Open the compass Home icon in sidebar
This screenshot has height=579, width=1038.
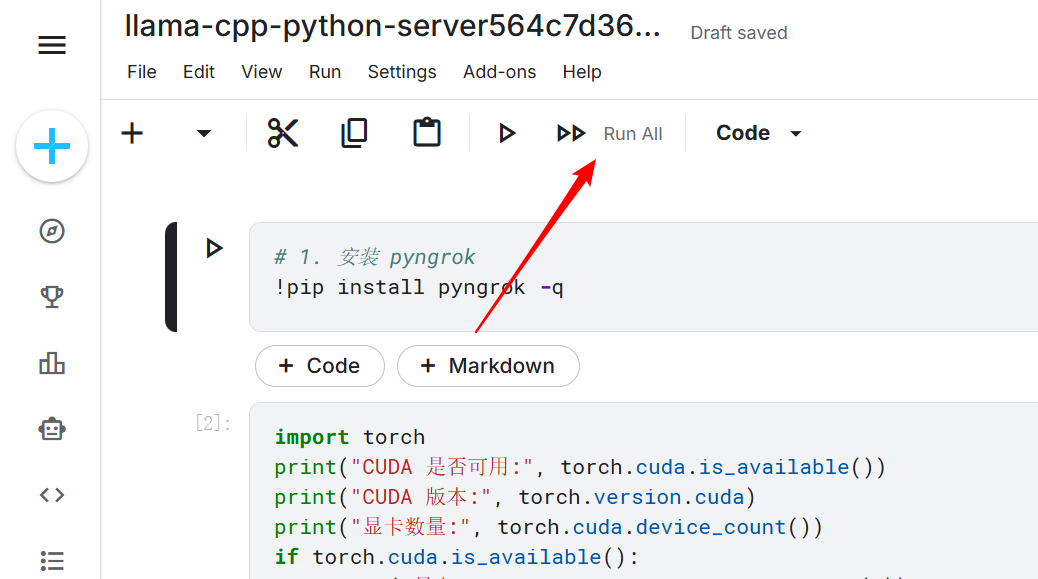[x=52, y=231]
